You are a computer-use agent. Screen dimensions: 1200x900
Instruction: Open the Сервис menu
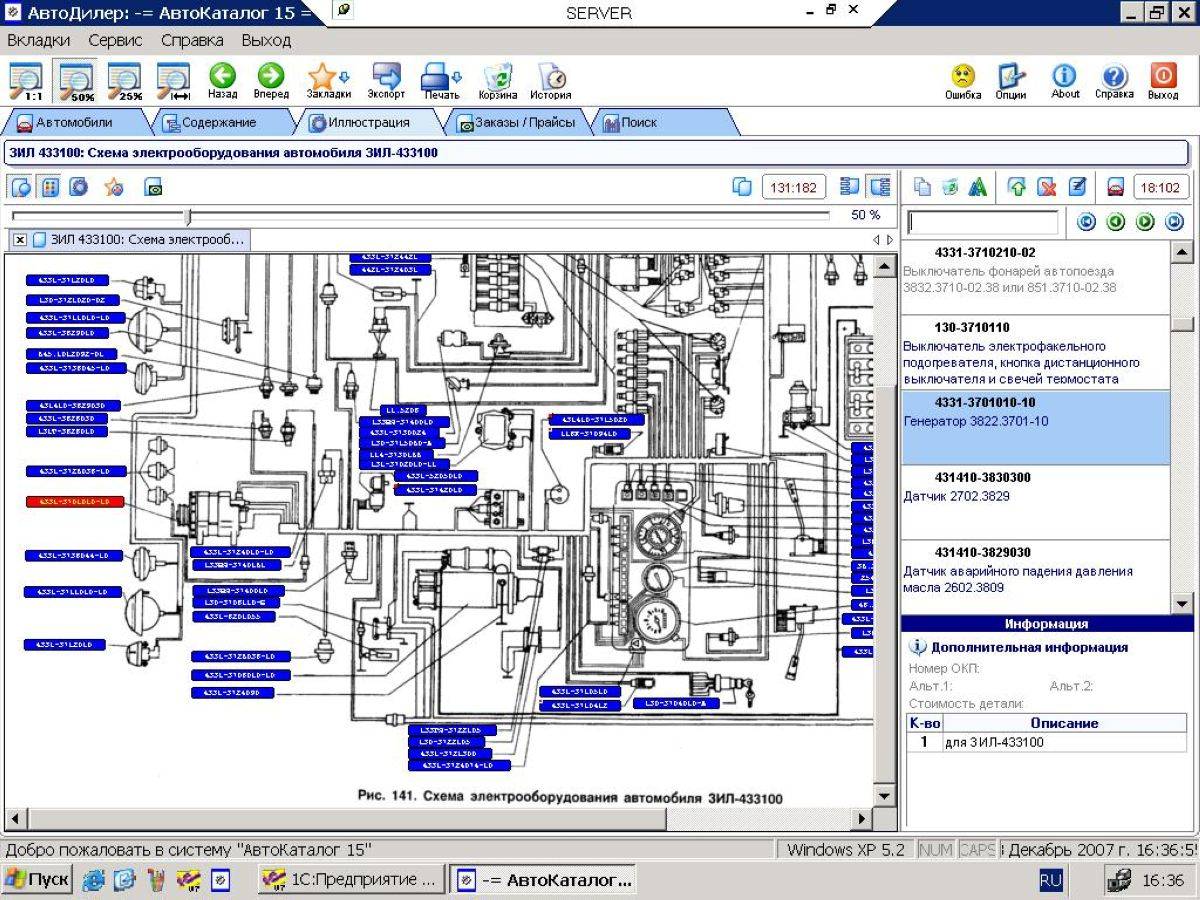pos(115,41)
